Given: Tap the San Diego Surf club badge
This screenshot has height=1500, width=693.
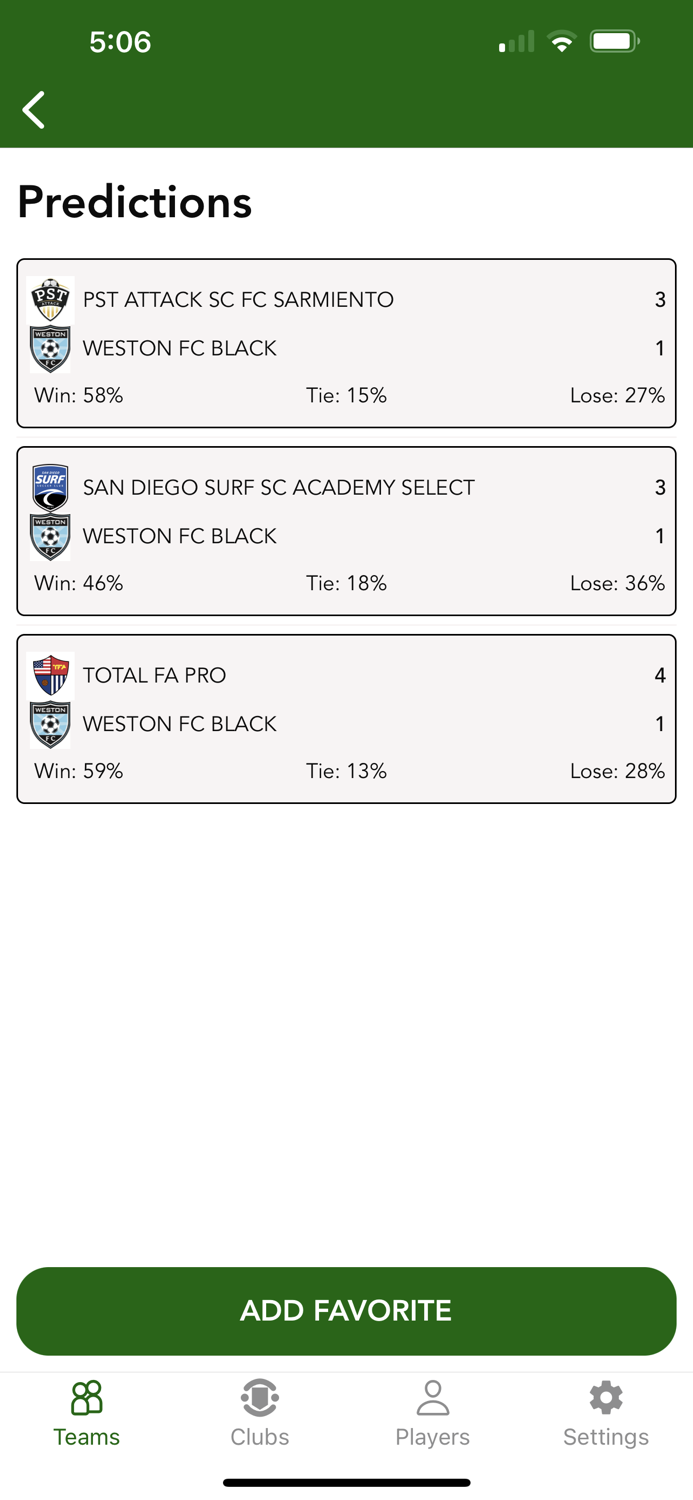Looking at the screenshot, I should (x=50, y=487).
